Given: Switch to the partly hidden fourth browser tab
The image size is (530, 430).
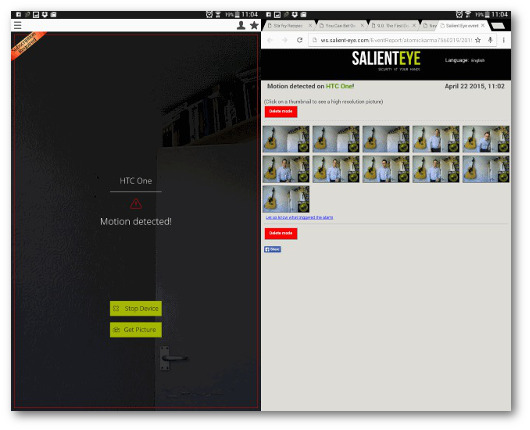Looking at the screenshot, I should [429, 26].
